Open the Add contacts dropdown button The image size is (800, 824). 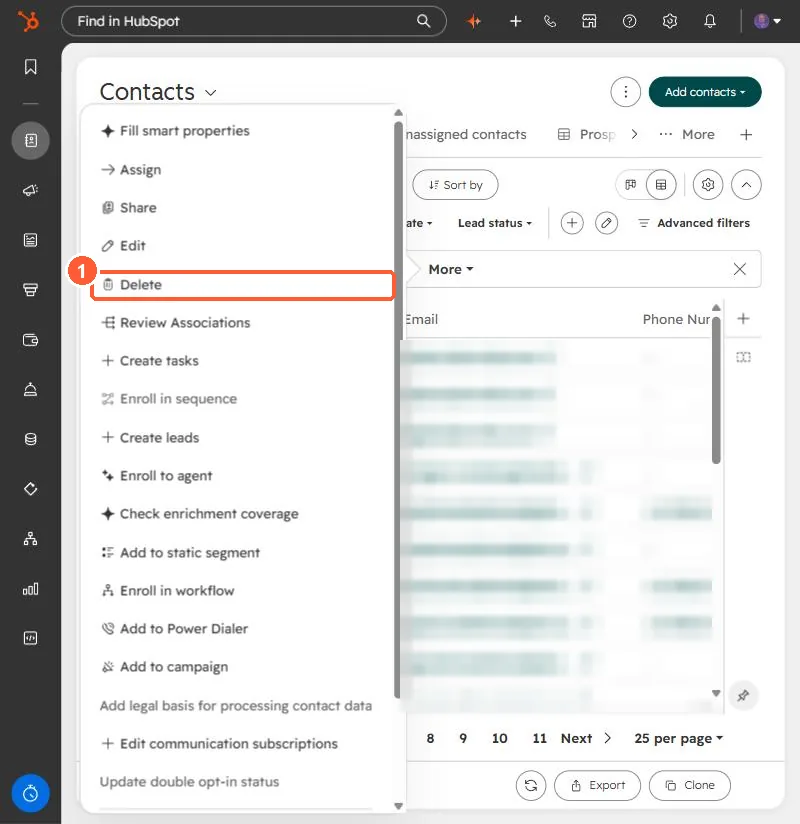(705, 92)
